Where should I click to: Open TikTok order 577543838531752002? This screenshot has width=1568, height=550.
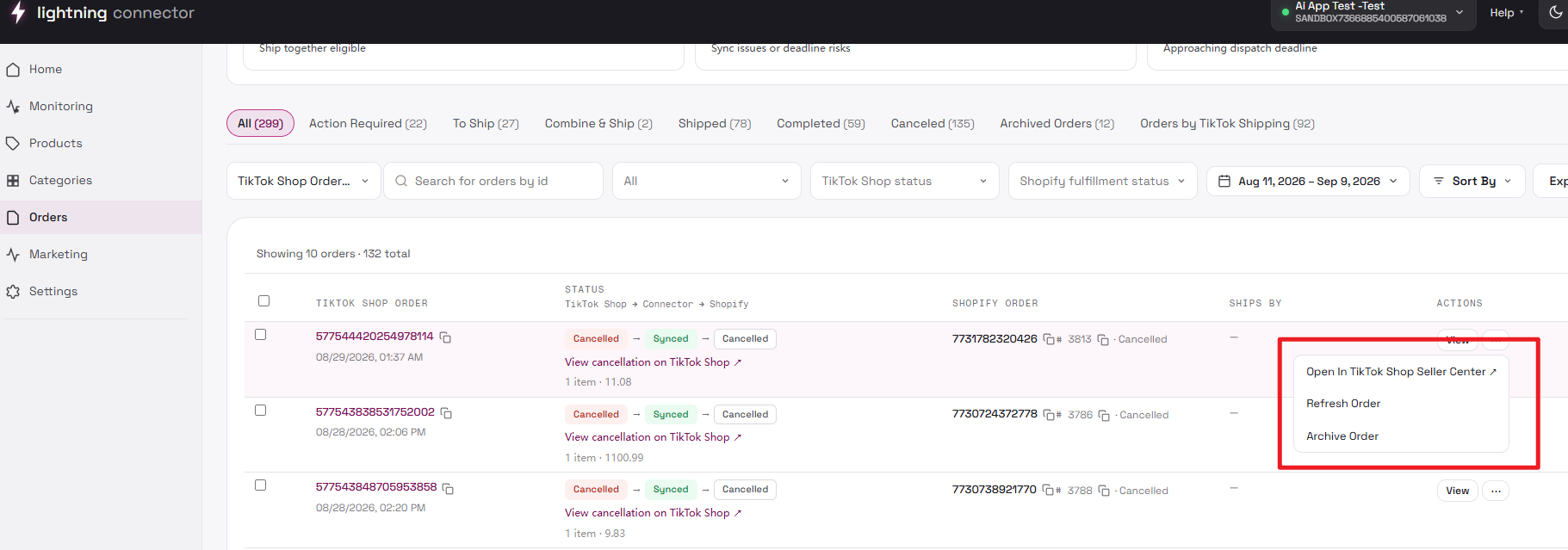click(x=375, y=412)
